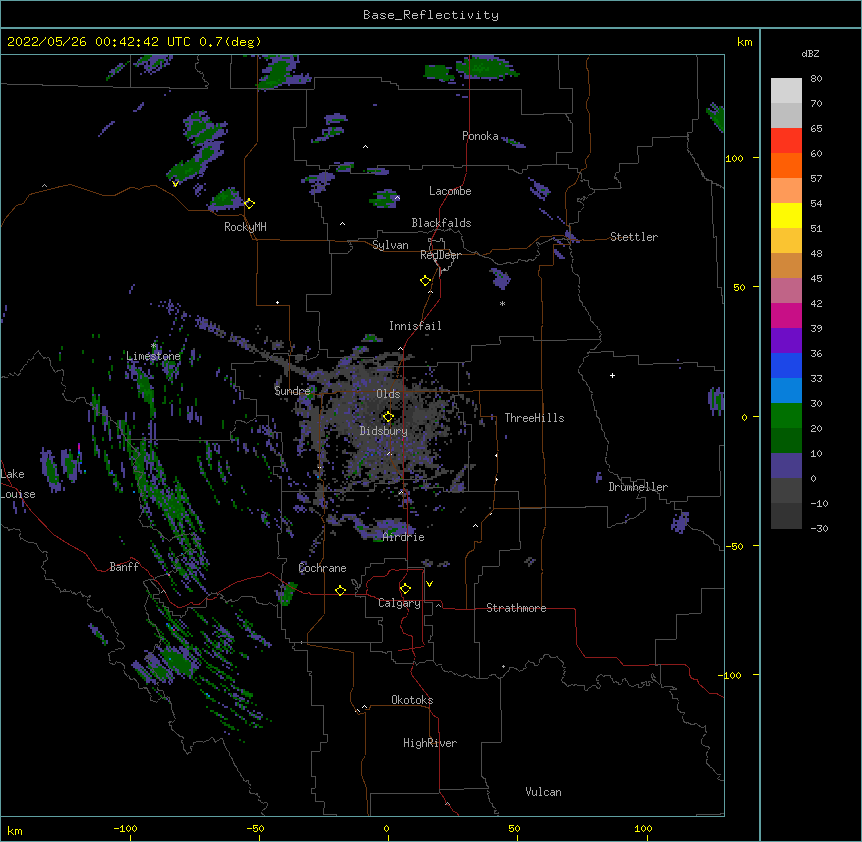Click the -100 tick label on the bottom axis
This screenshot has height=842, width=862.
(126, 828)
